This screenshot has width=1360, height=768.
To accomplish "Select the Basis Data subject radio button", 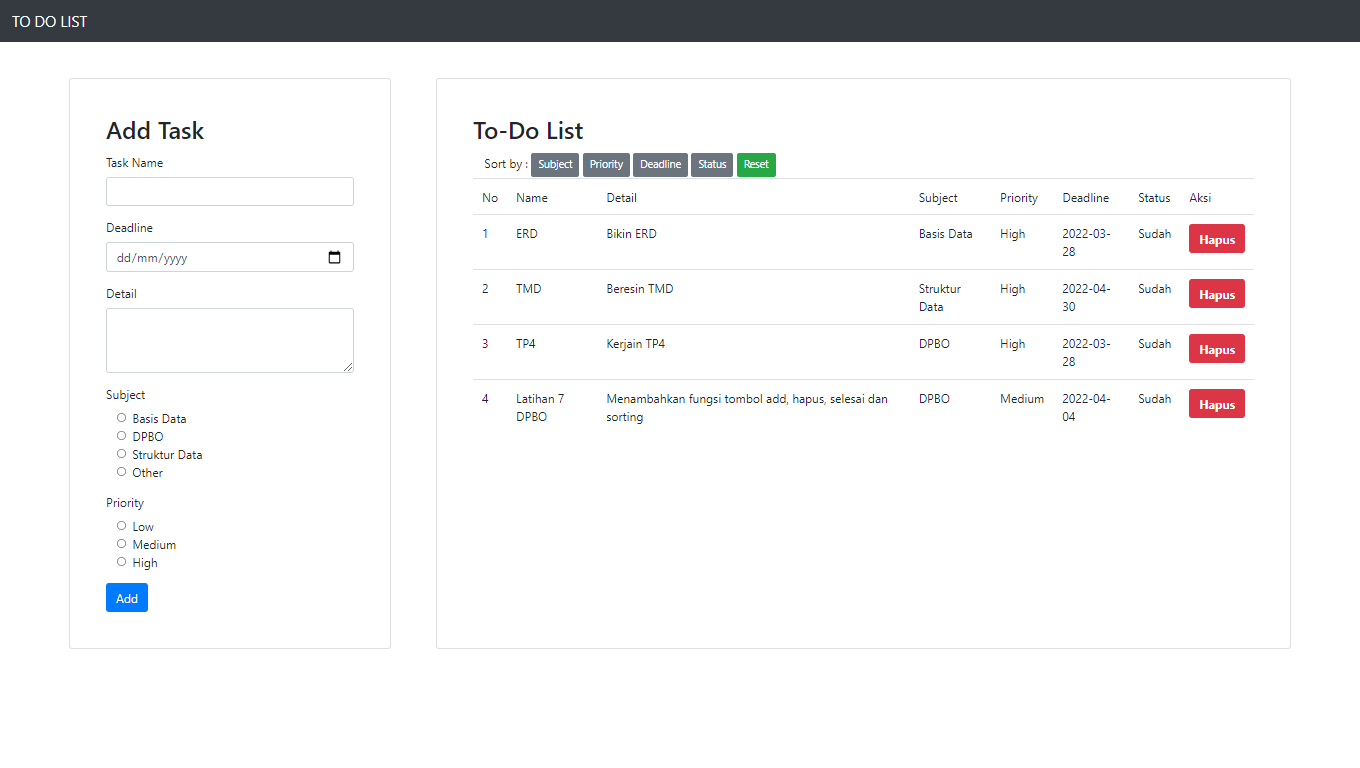I will click(121, 418).
